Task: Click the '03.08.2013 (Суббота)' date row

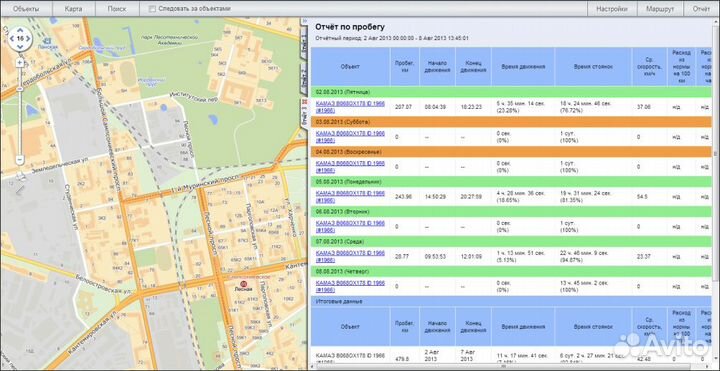Action: pyautogui.click(x=512, y=122)
